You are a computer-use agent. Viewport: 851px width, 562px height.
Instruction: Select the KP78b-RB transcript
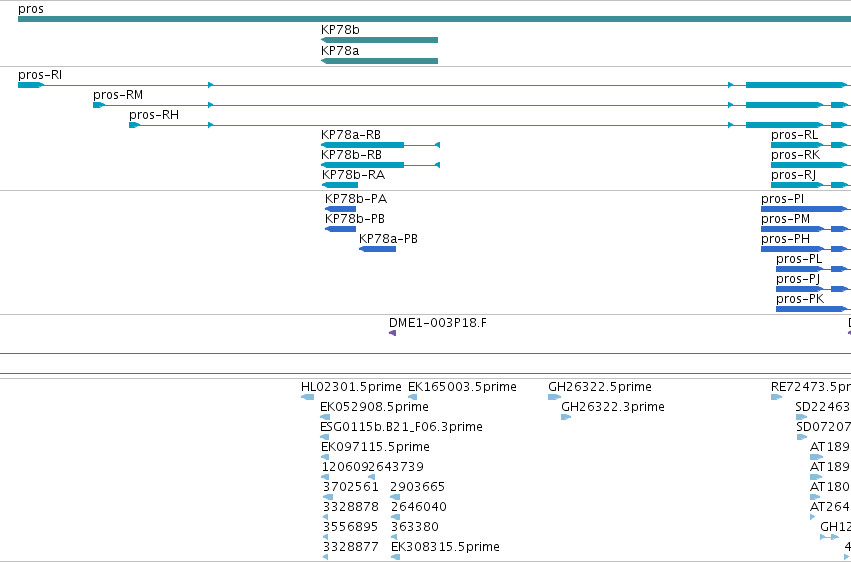coord(380,165)
